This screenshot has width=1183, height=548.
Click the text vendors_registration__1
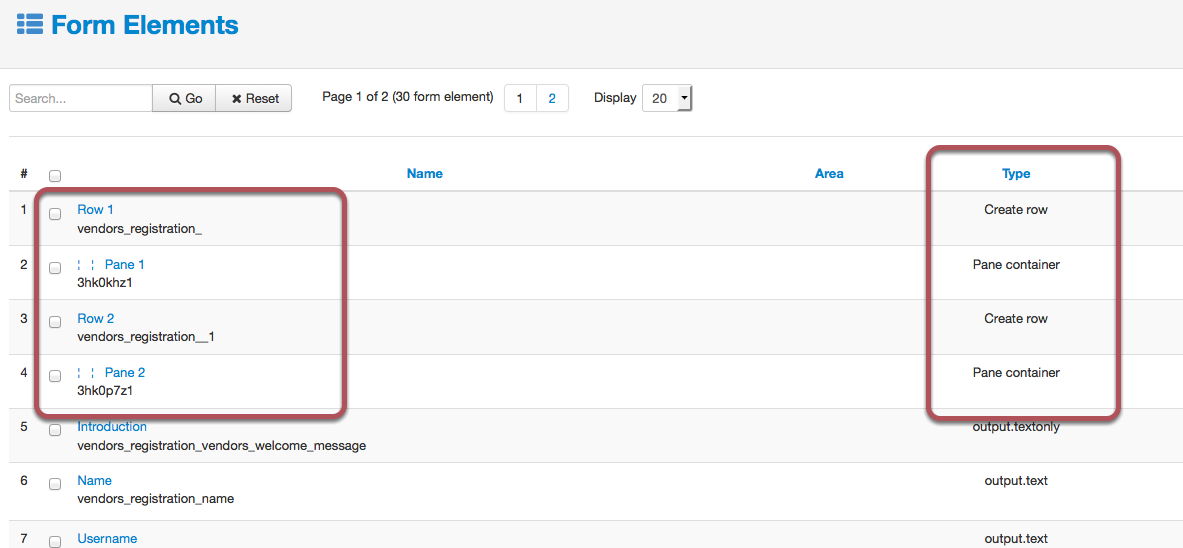tap(146, 337)
